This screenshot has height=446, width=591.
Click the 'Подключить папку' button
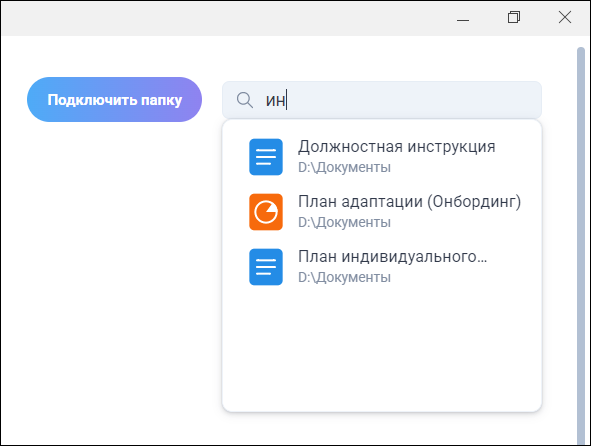click(114, 100)
